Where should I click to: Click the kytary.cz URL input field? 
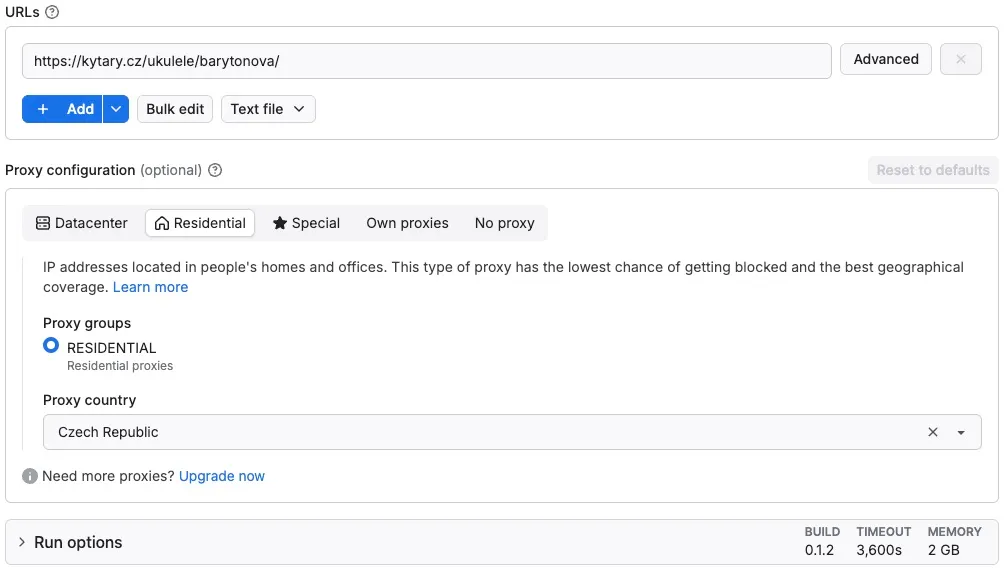426,61
